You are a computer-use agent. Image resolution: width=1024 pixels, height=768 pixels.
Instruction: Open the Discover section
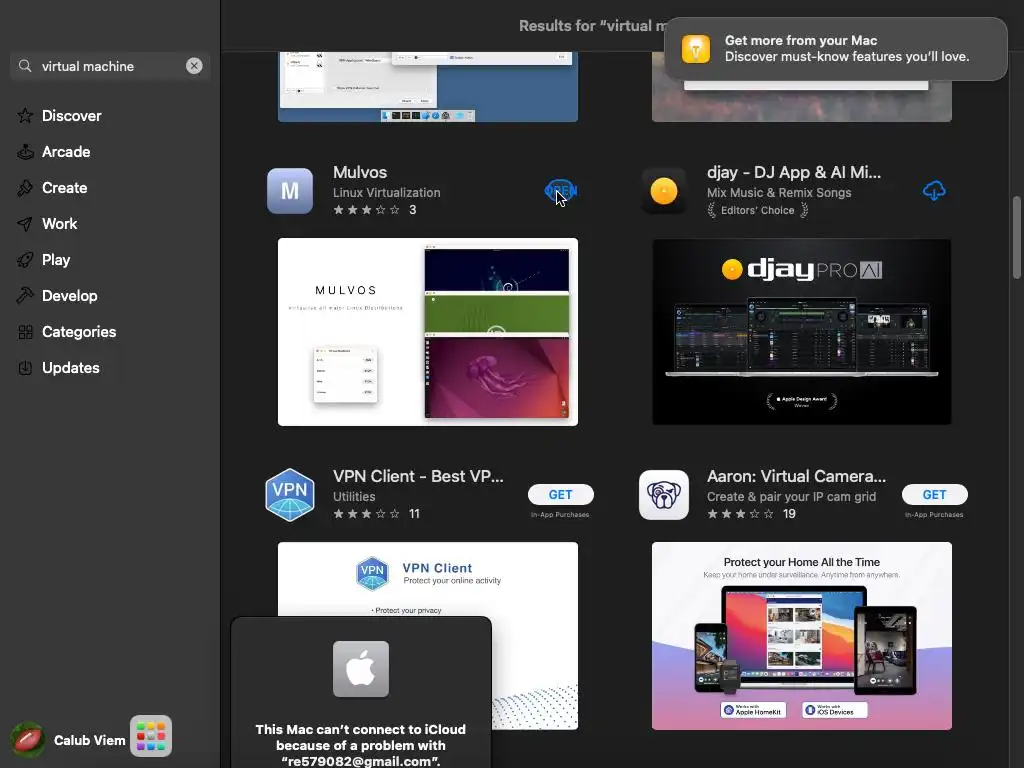click(72, 116)
